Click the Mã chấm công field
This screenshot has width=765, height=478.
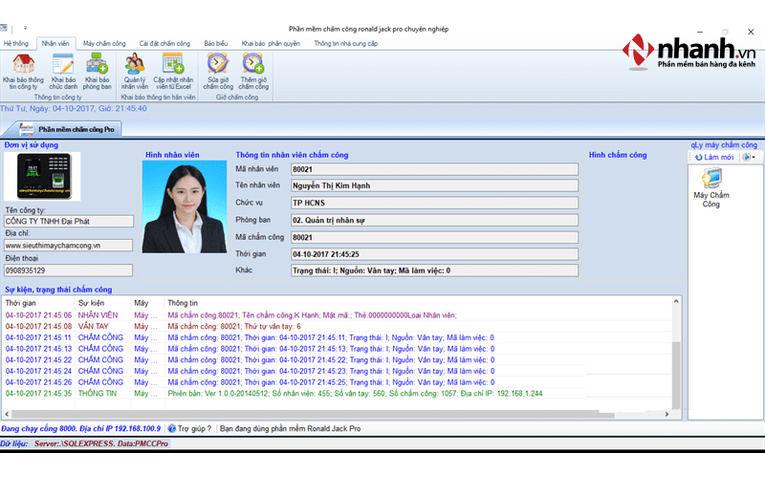point(435,238)
